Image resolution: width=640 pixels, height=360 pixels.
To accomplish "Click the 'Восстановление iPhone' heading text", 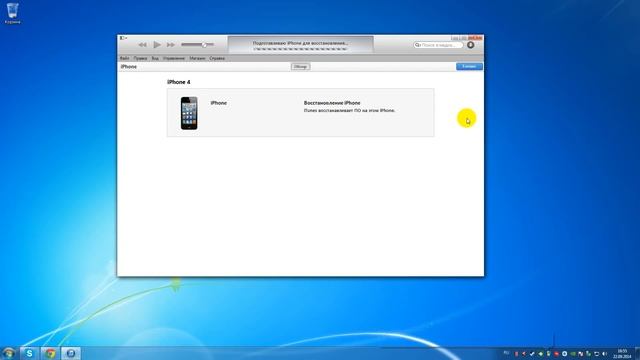I will [x=332, y=103].
